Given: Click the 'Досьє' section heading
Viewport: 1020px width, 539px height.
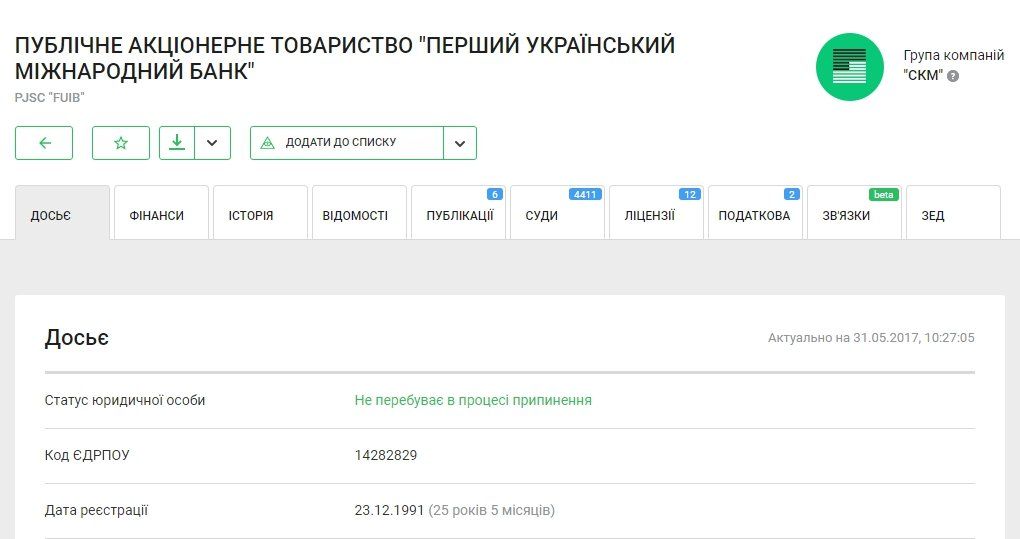Looking at the screenshot, I should tap(77, 338).
